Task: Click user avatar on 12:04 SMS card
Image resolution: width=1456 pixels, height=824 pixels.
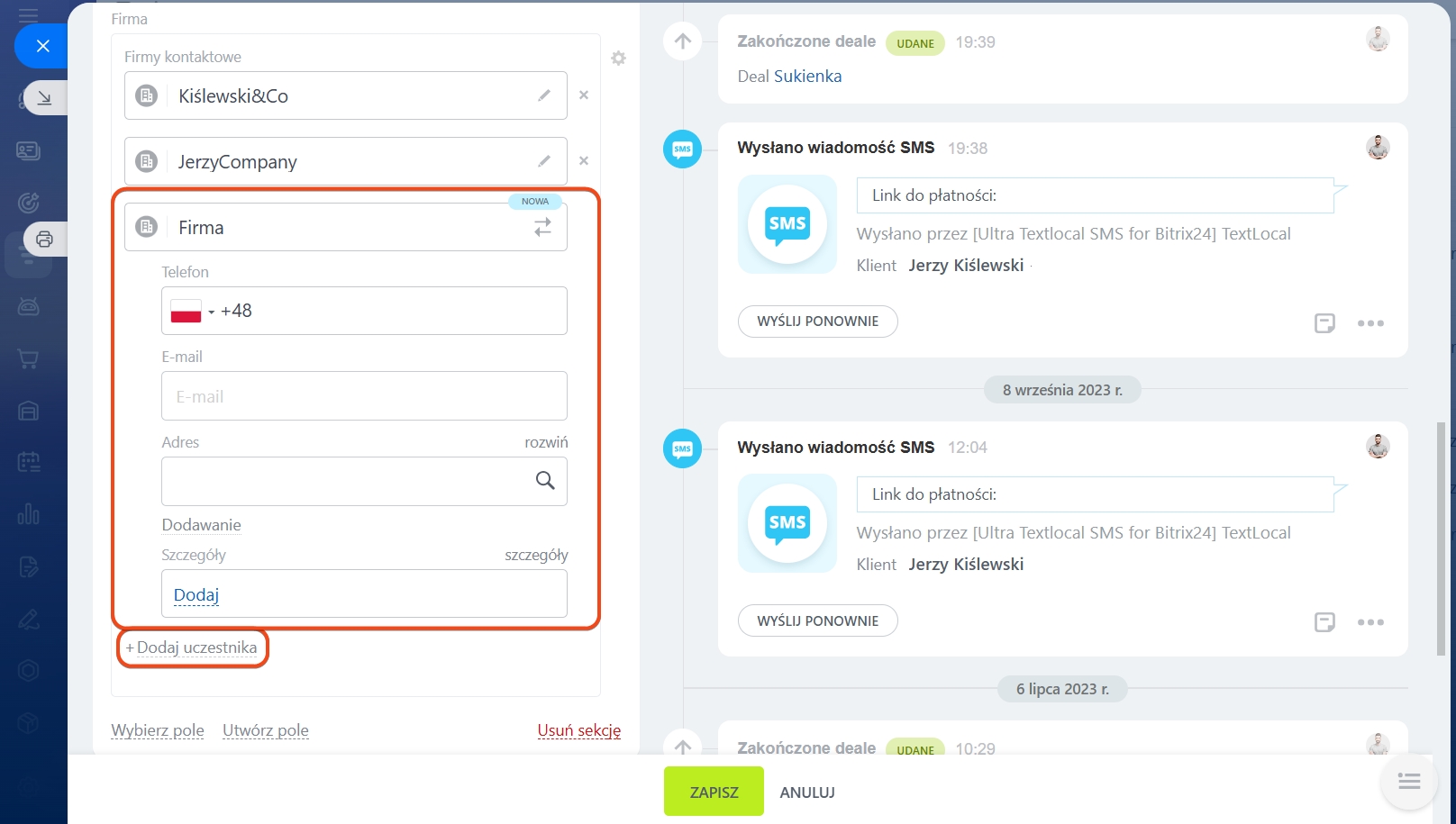Action: pyautogui.click(x=1378, y=446)
